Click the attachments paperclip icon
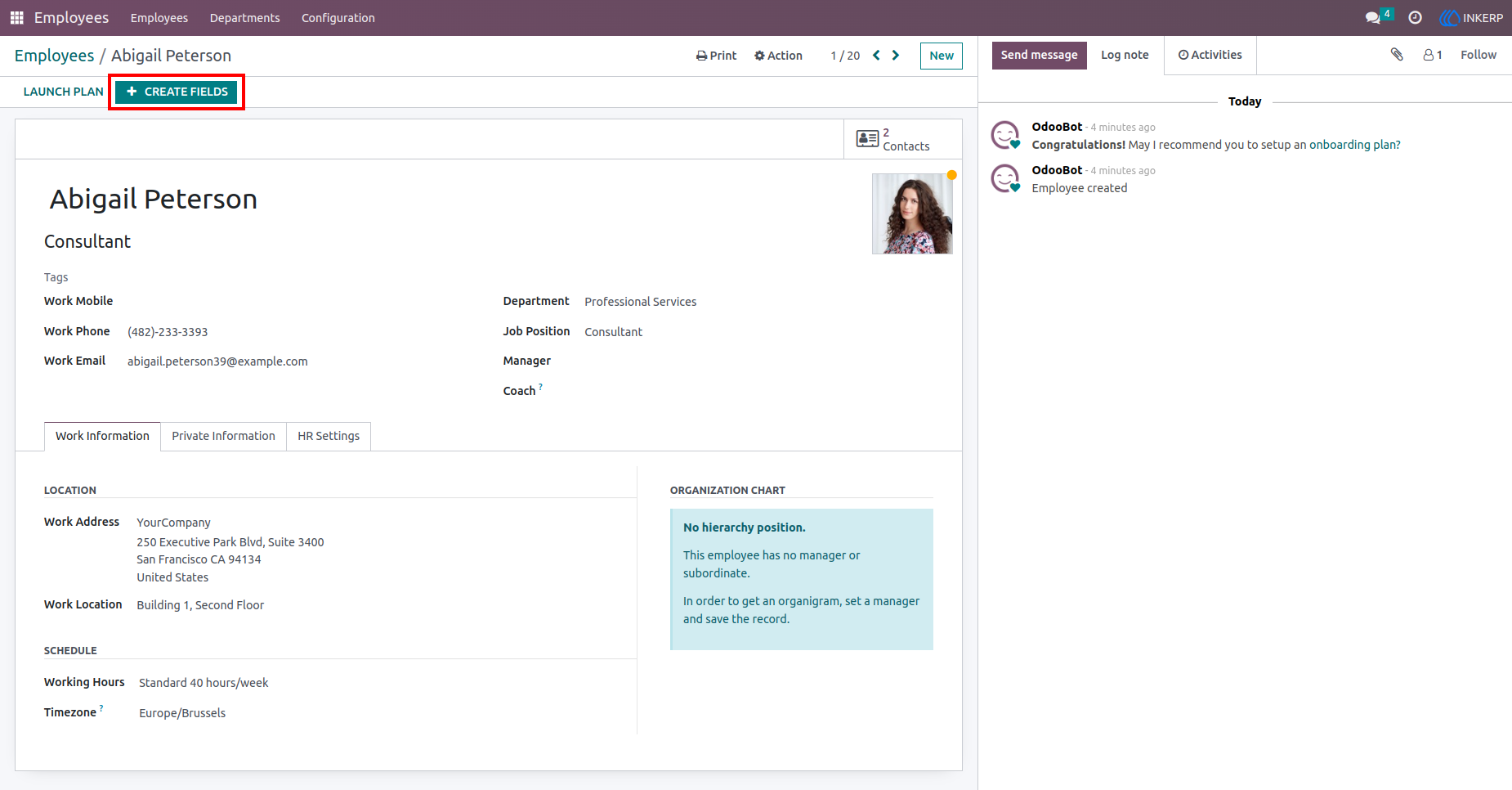 click(1397, 55)
